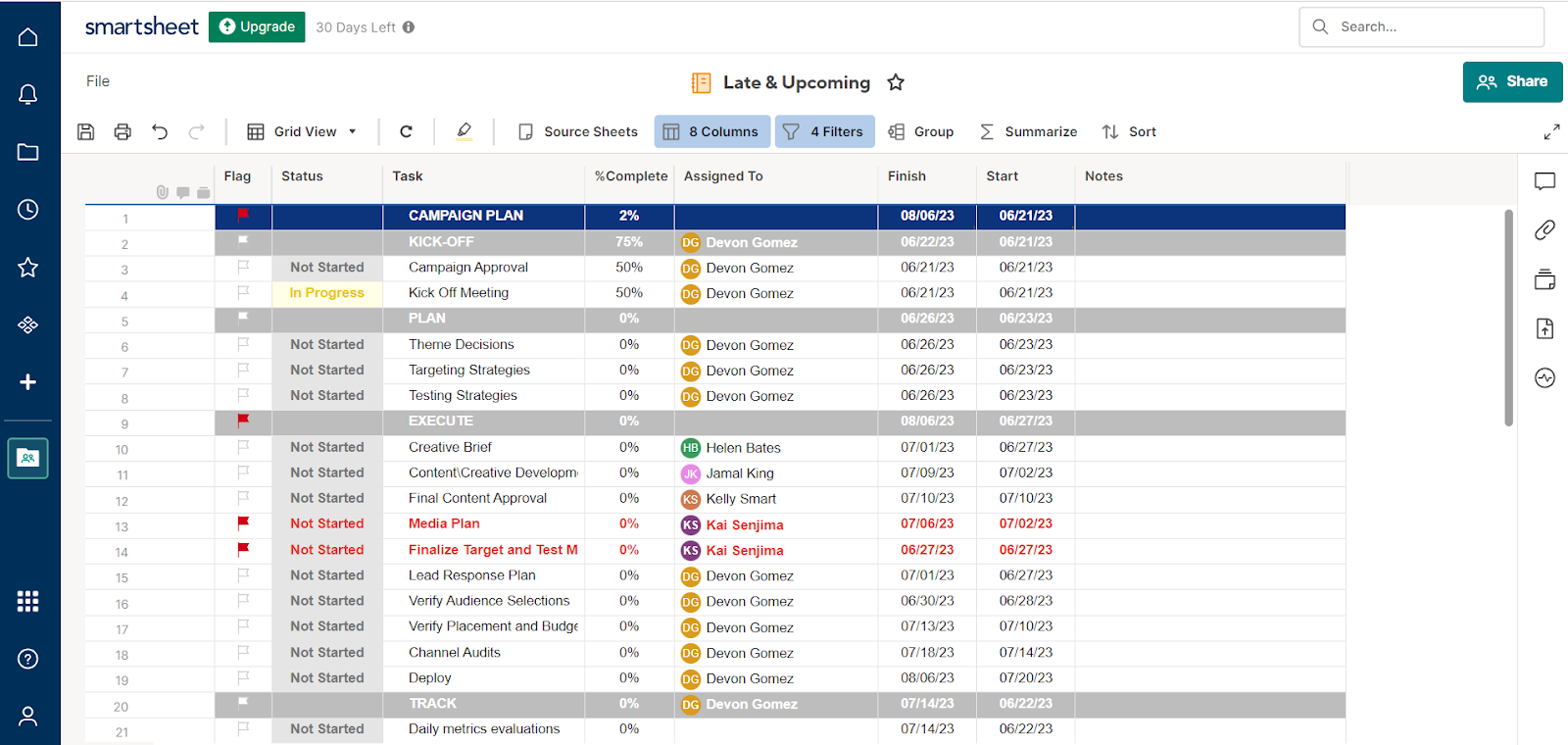Toggle flag on Kick Off Meeting row
The width and height of the screenshot is (1568, 745).
click(243, 292)
